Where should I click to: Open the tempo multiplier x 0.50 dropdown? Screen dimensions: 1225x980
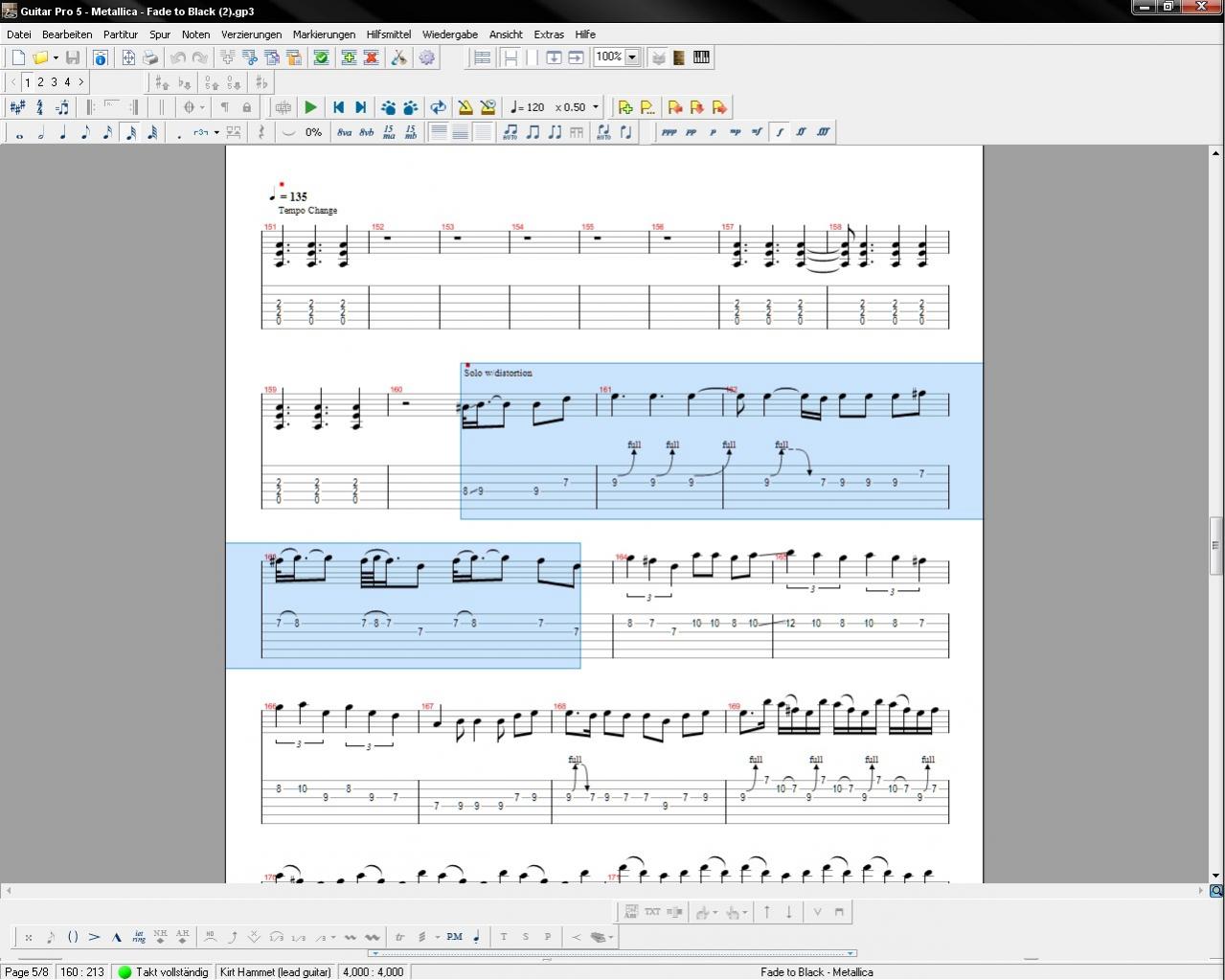pos(596,107)
